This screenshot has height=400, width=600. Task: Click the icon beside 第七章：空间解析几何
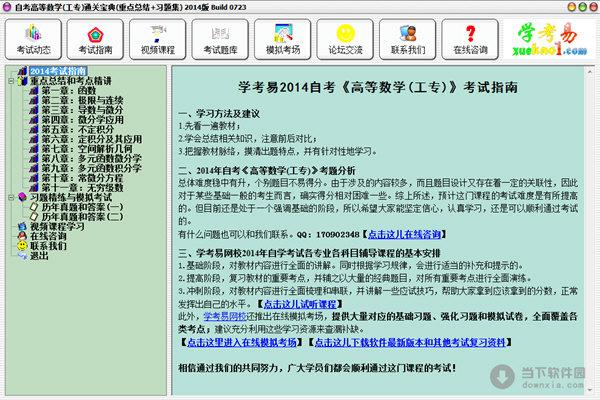[x=34, y=149]
